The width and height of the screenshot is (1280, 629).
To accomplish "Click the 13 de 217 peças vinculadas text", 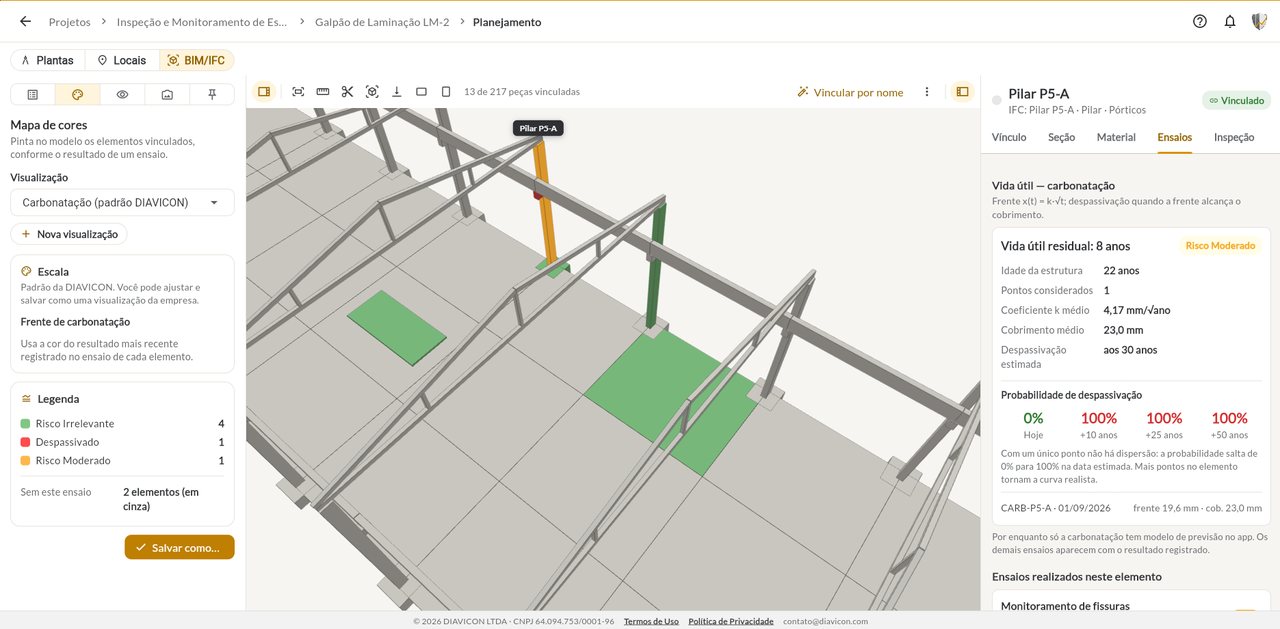I will (522, 92).
